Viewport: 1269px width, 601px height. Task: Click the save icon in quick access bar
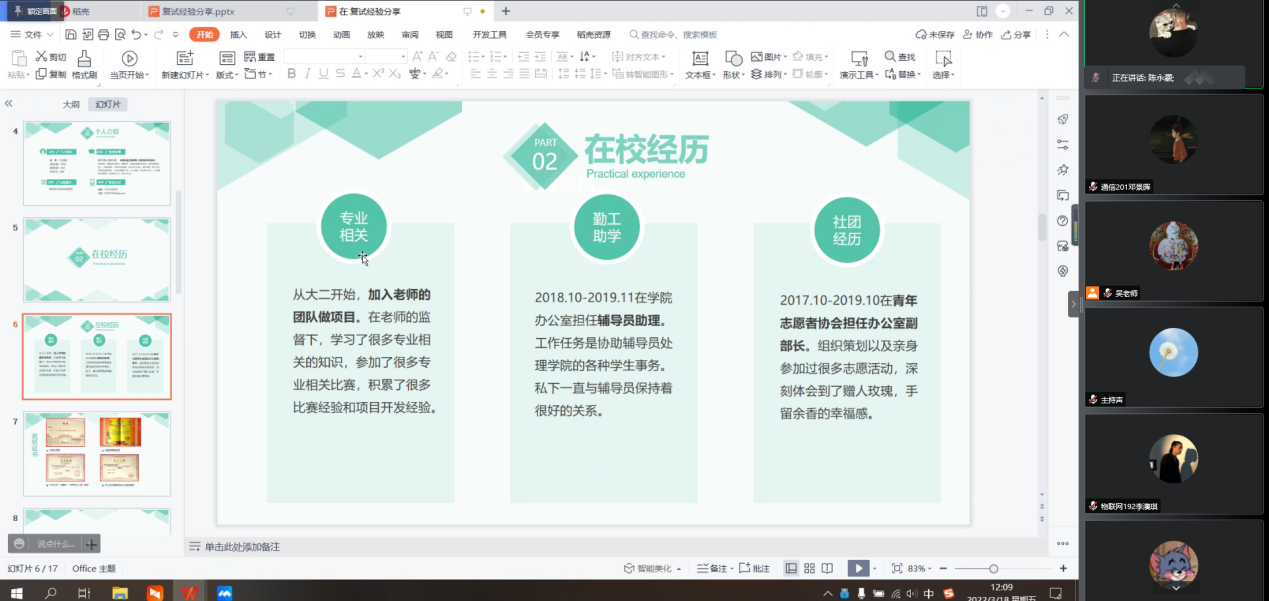(71, 34)
